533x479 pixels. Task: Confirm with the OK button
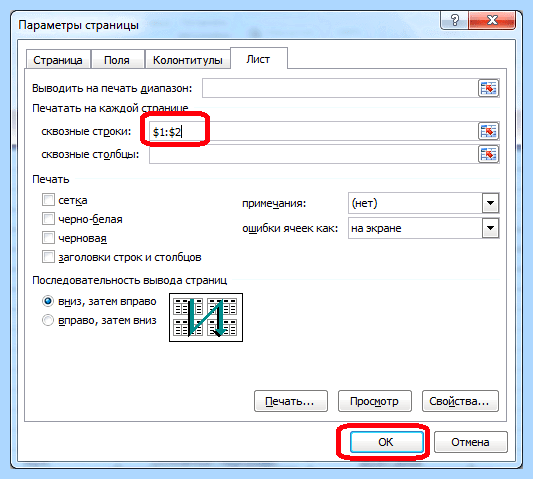coord(386,442)
